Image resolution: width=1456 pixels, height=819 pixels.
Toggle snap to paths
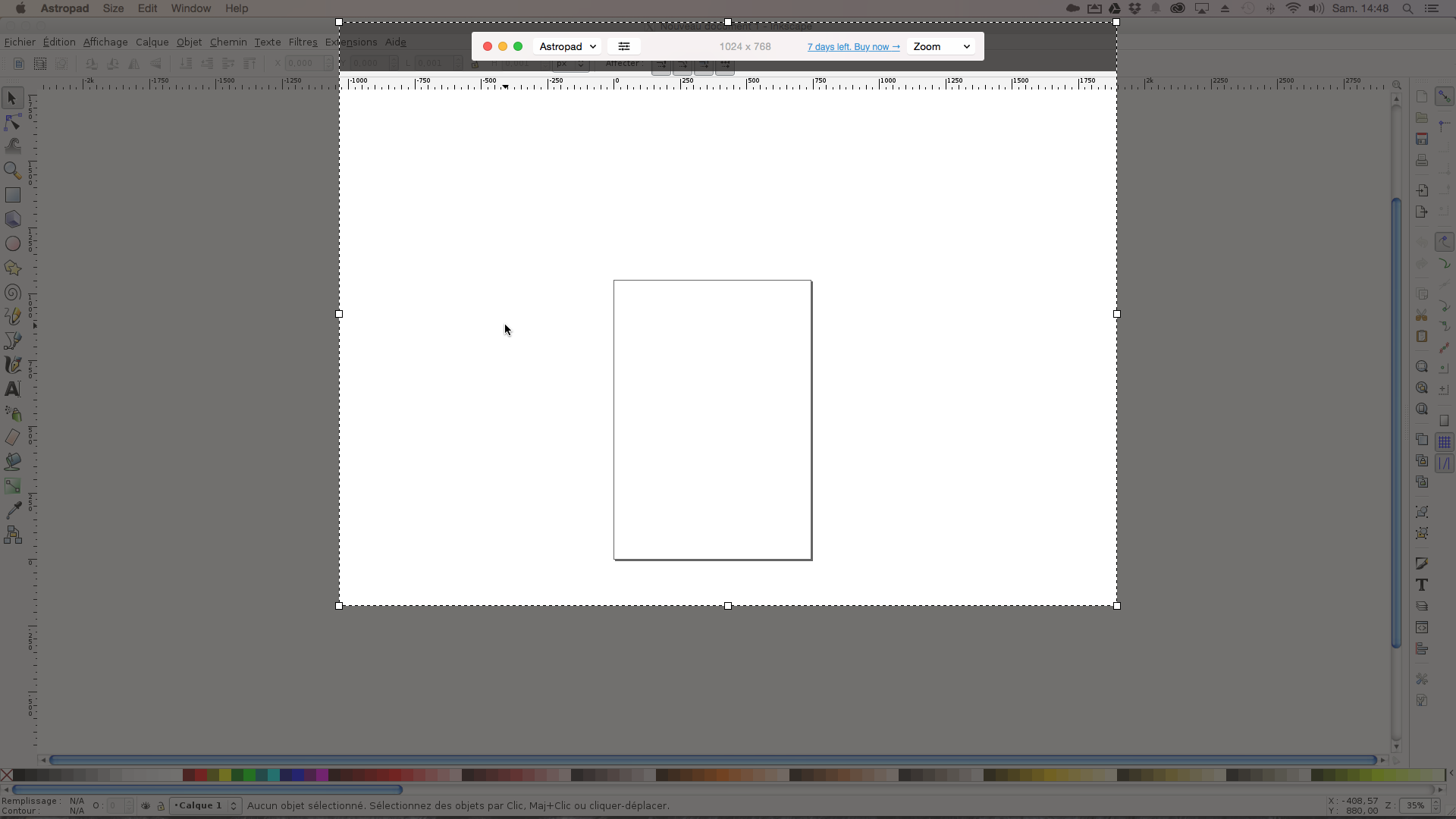click(1445, 263)
